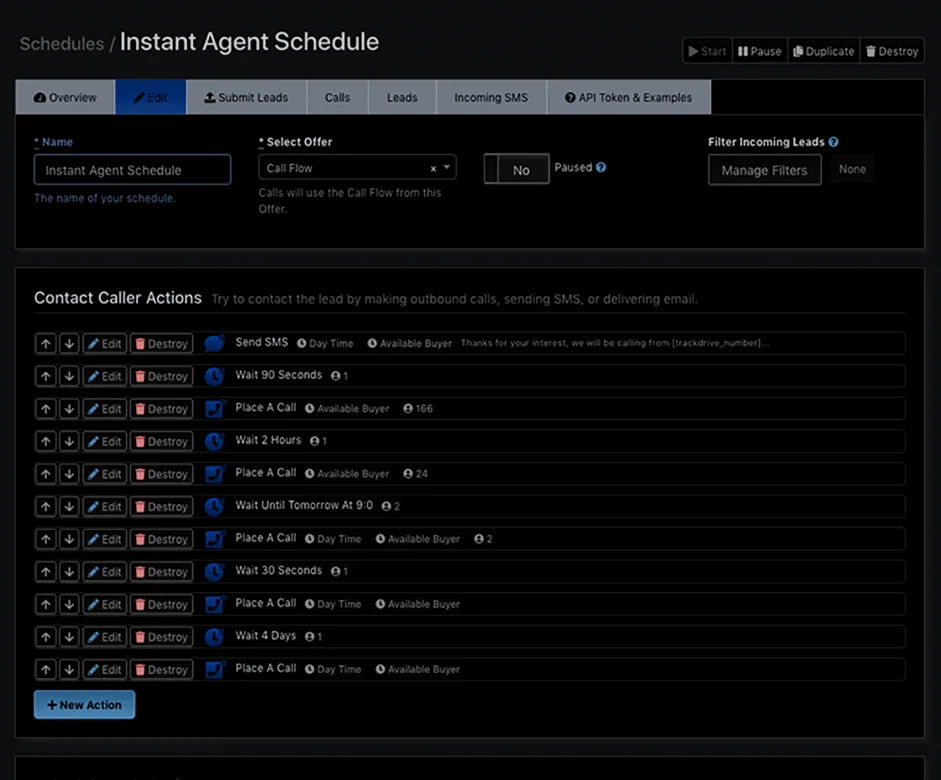Move Wait 4 Days action up
Viewport: 941px width, 780px height.
coord(46,637)
